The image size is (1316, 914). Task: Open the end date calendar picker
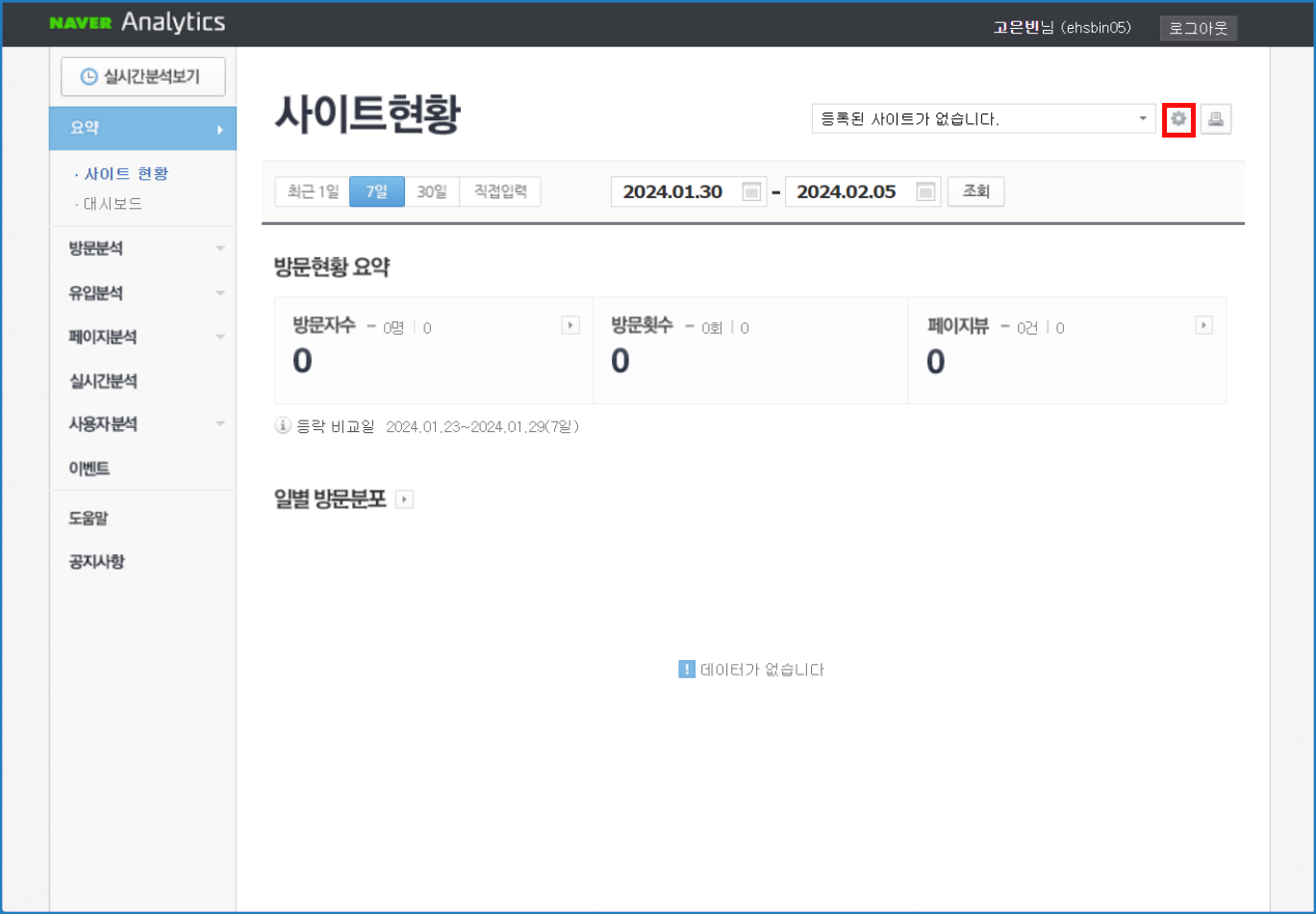[925, 191]
